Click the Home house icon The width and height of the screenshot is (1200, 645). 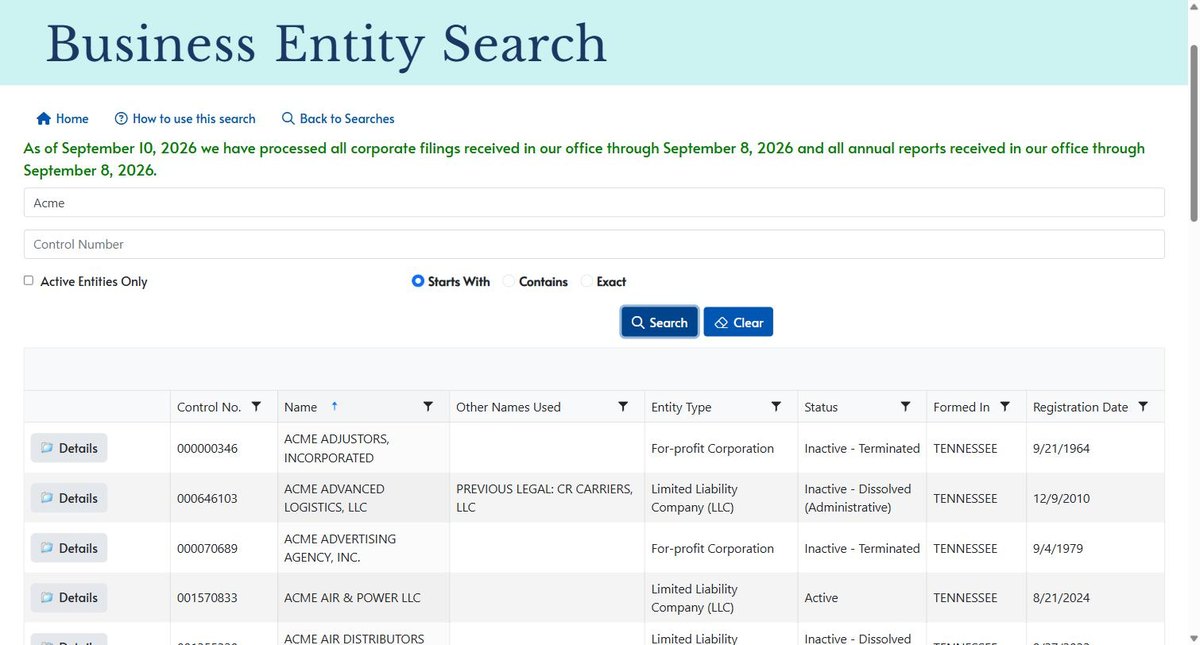pyautogui.click(x=43, y=118)
